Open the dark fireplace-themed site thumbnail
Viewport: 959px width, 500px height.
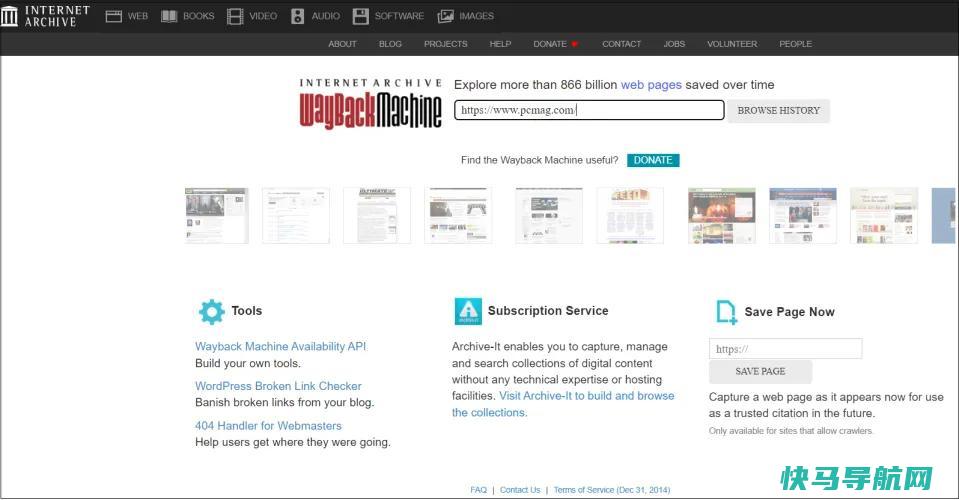tap(722, 216)
